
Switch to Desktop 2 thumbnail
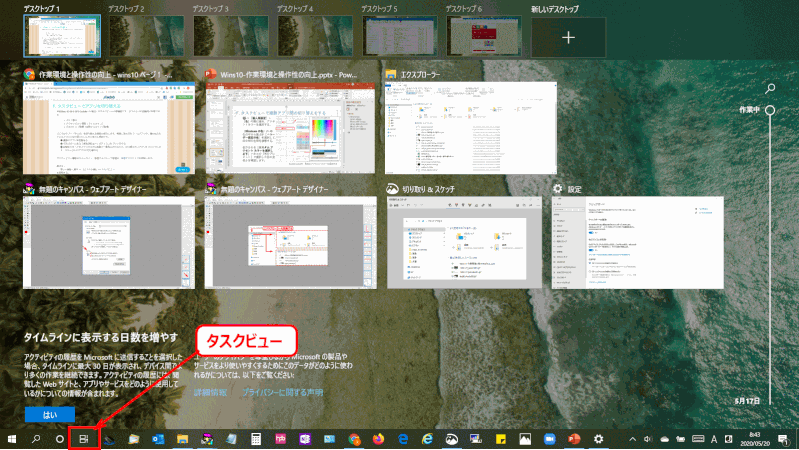point(146,36)
